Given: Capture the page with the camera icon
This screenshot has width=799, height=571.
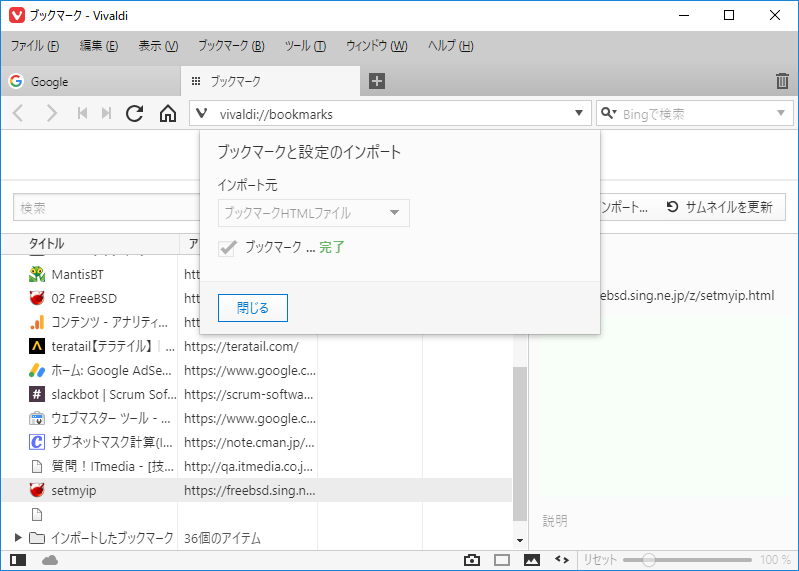Looking at the screenshot, I should point(472,560).
